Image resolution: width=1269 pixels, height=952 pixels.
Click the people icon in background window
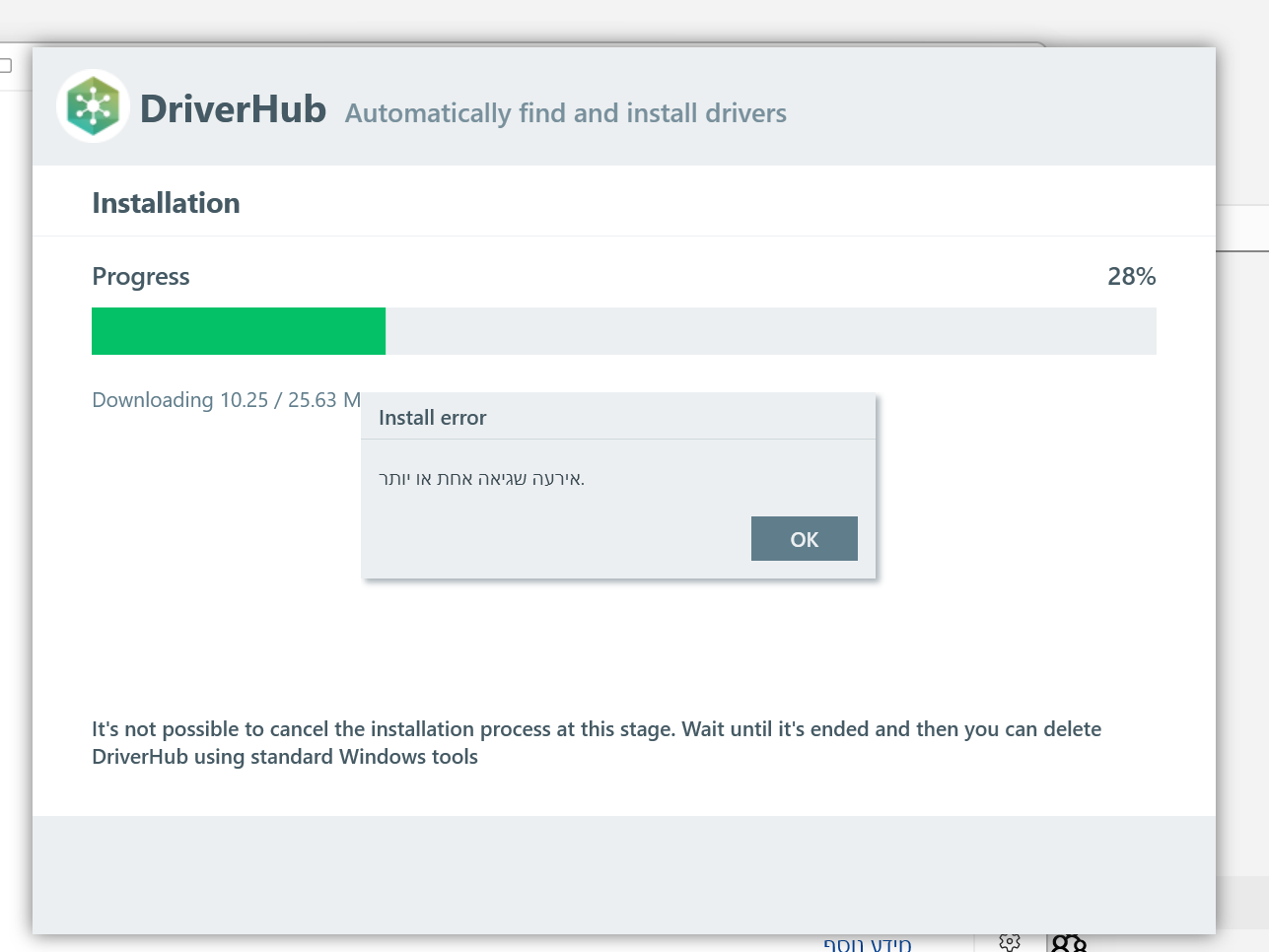(1069, 943)
